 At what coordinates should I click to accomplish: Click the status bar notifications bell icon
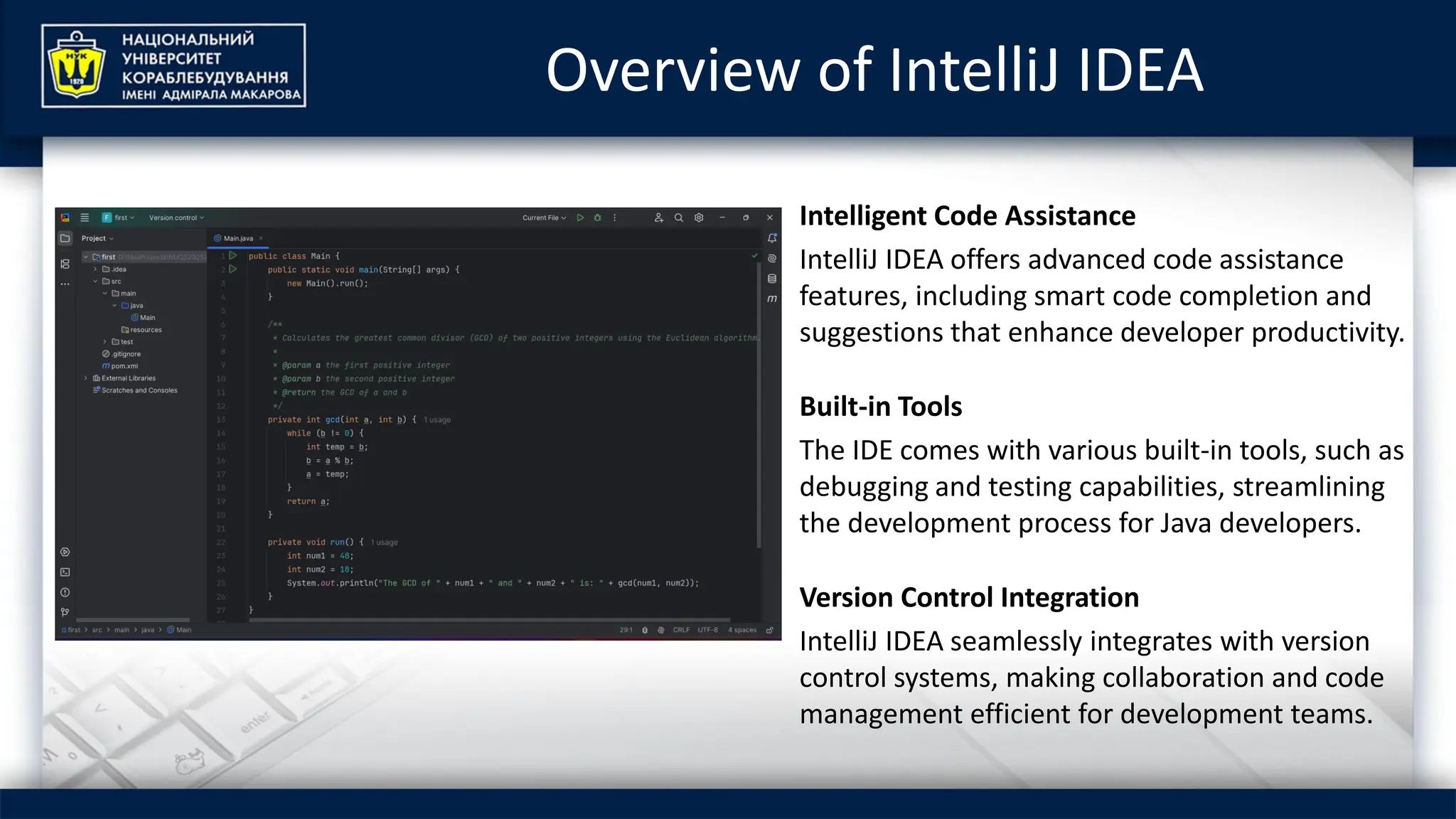pyautogui.click(x=645, y=630)
